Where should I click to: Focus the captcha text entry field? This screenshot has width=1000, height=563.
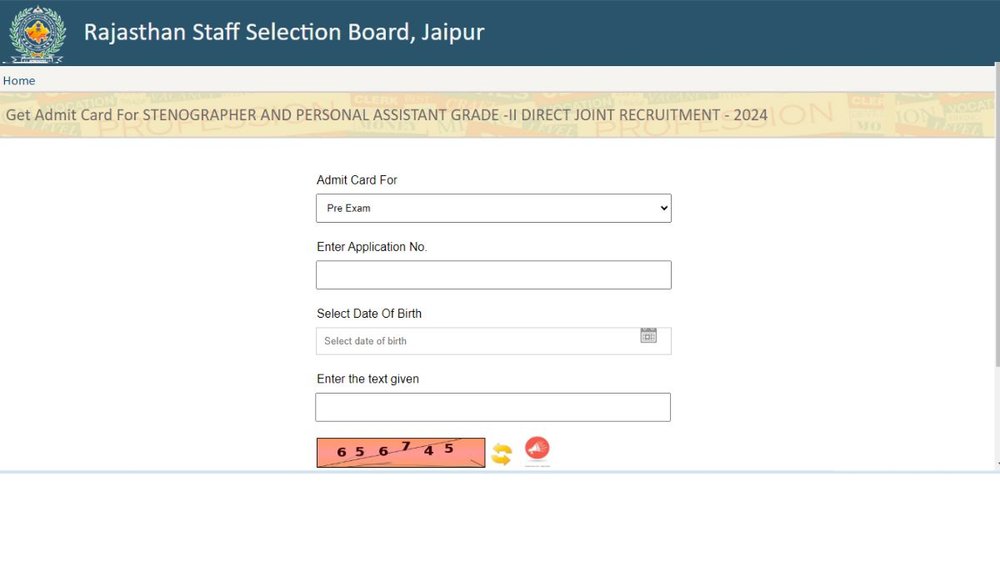pos(492,407)
